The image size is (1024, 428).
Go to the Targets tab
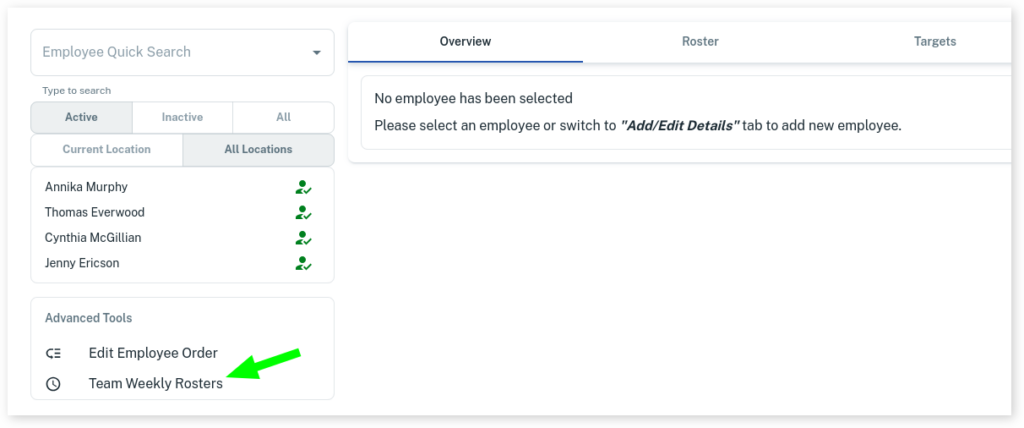click(x=934, y=42)
